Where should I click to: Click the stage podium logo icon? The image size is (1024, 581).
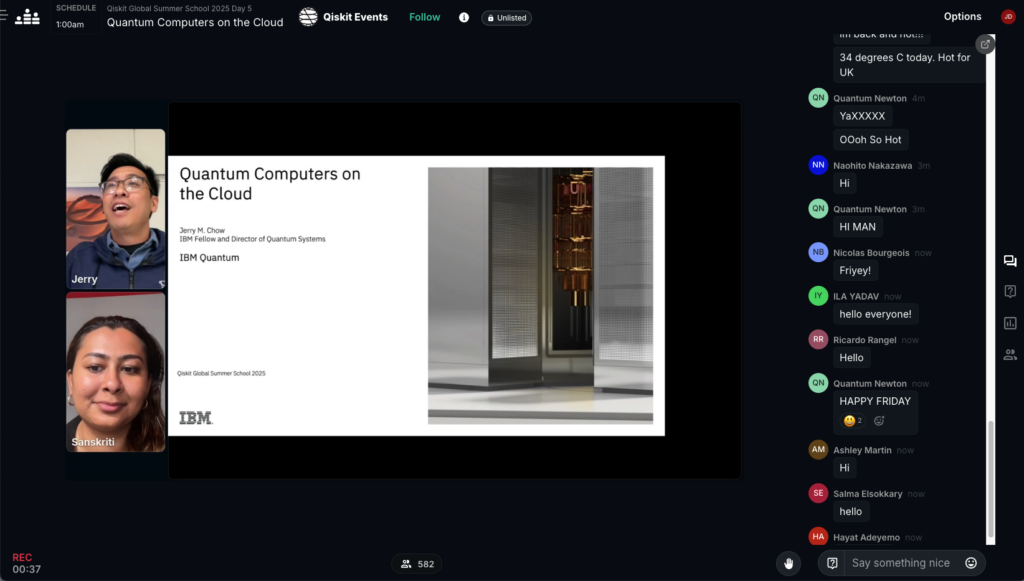[27, 16]
